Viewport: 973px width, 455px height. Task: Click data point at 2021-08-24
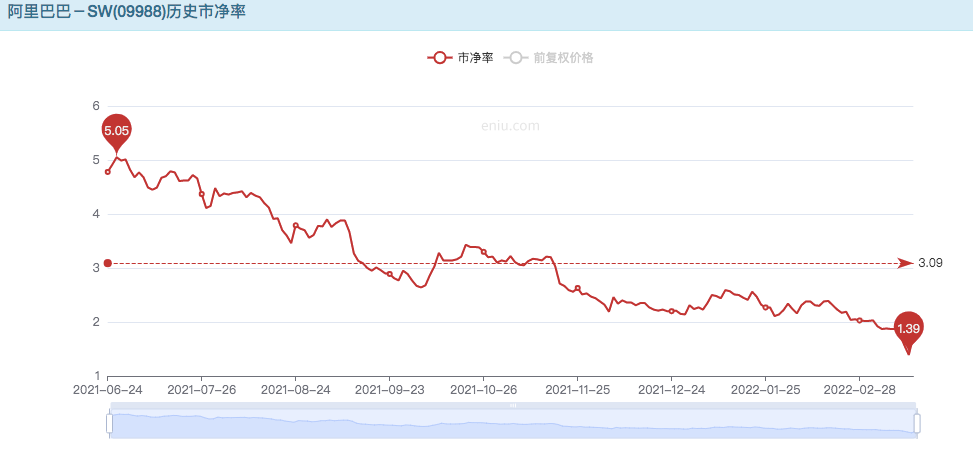[x=295, y=225]
